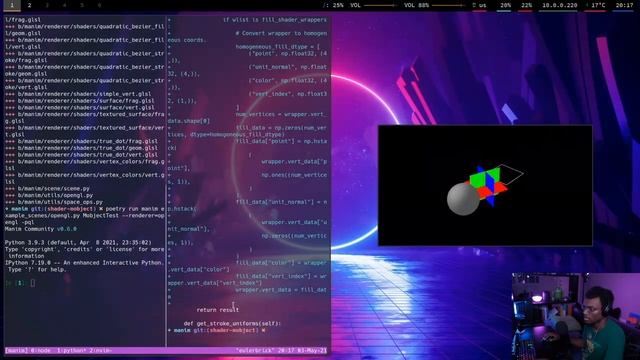Switch to workspace 6 in the top bar
The image size is (640, 360).
click(x=100, y=5)
